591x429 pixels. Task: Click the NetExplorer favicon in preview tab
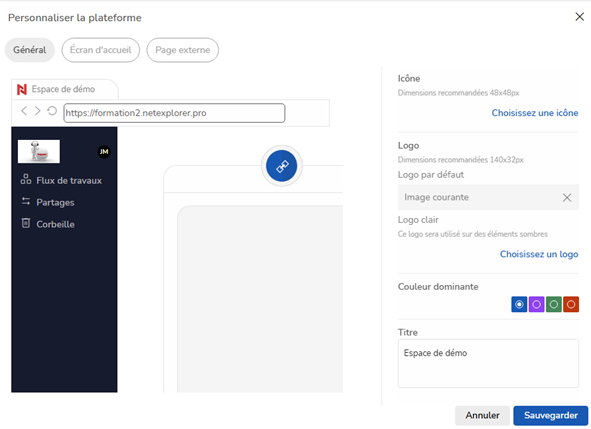coord(22,89)
